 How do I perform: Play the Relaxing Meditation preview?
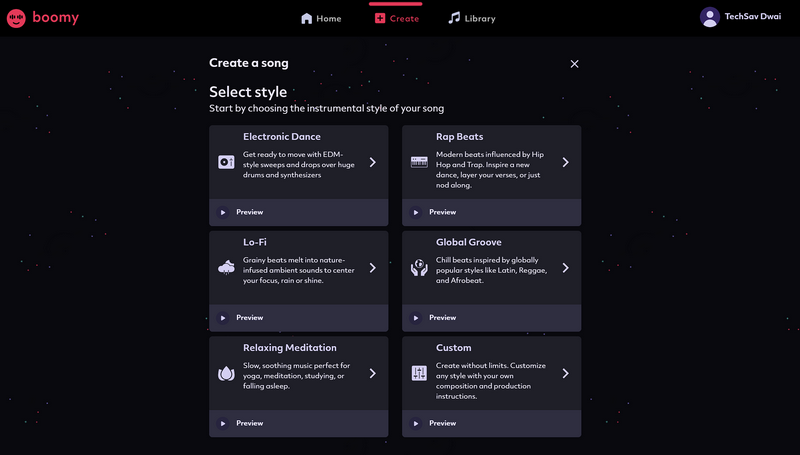coord(223,423)
